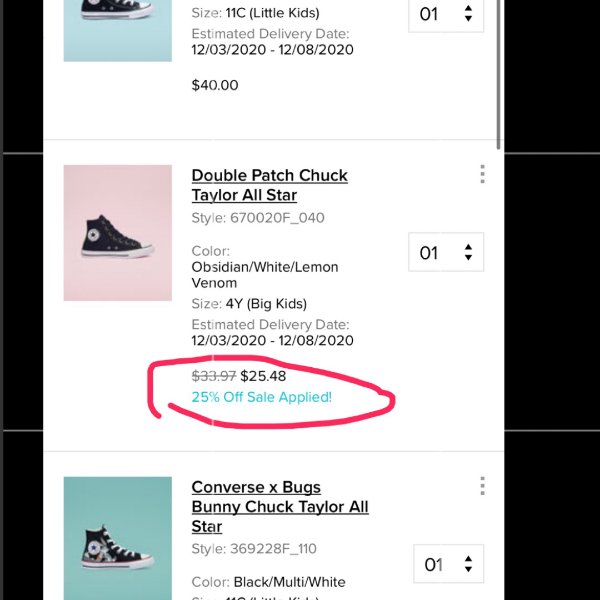The image size is (600, 600).
Task: Click the cart list vertical scrollbar
Action: [x=498, y=75]
